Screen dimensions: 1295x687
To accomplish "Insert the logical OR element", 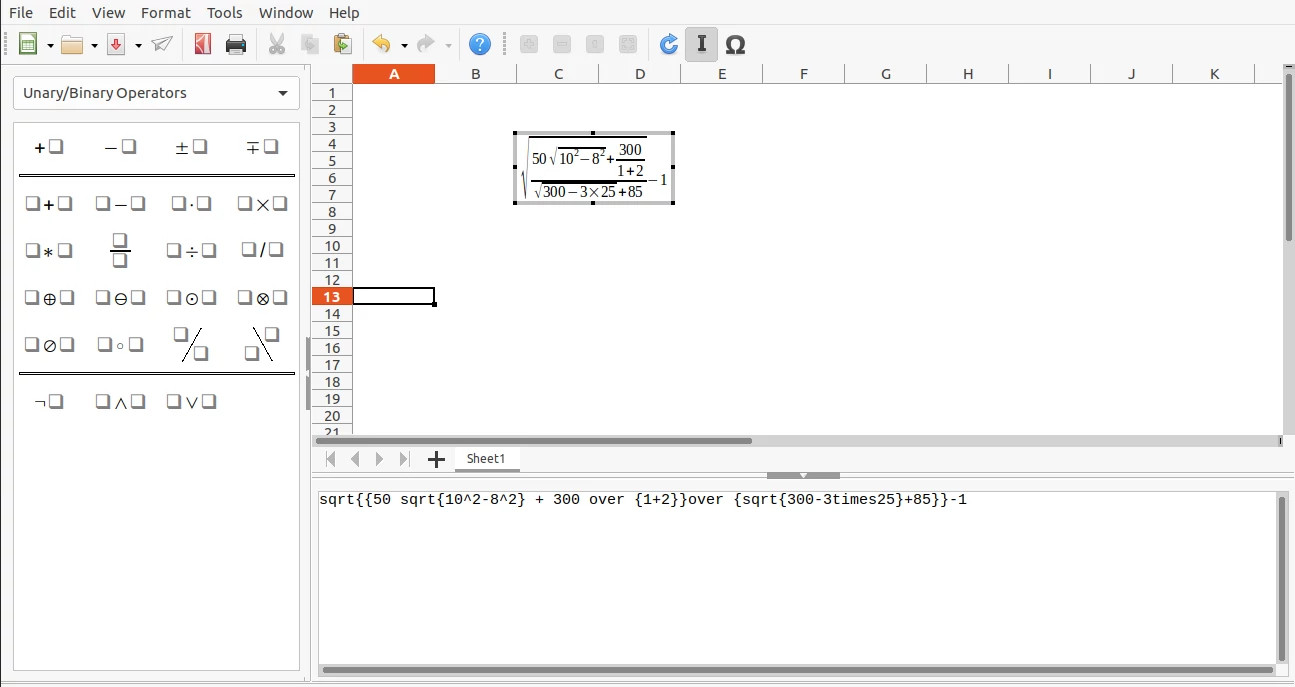I will click(x=191, y=402).
